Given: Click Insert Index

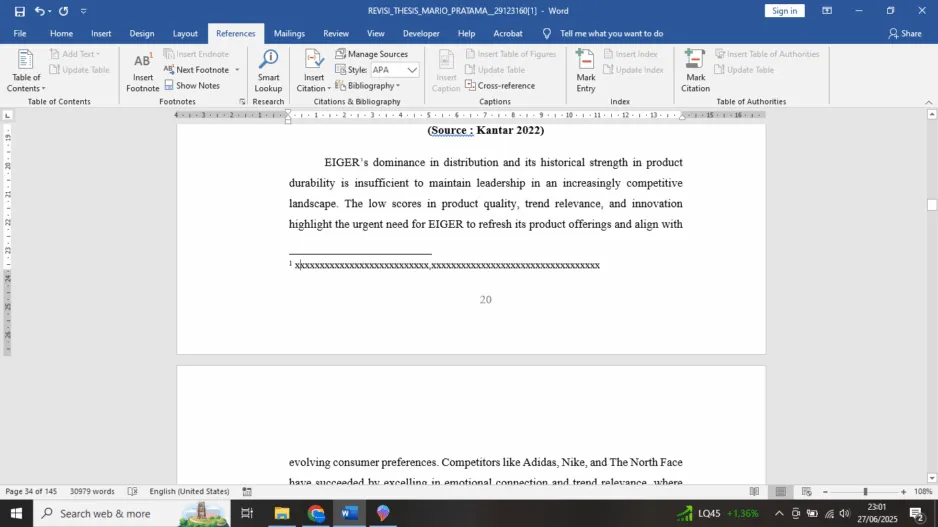Looking at the screenshot, I should click(x=631, y=54).
